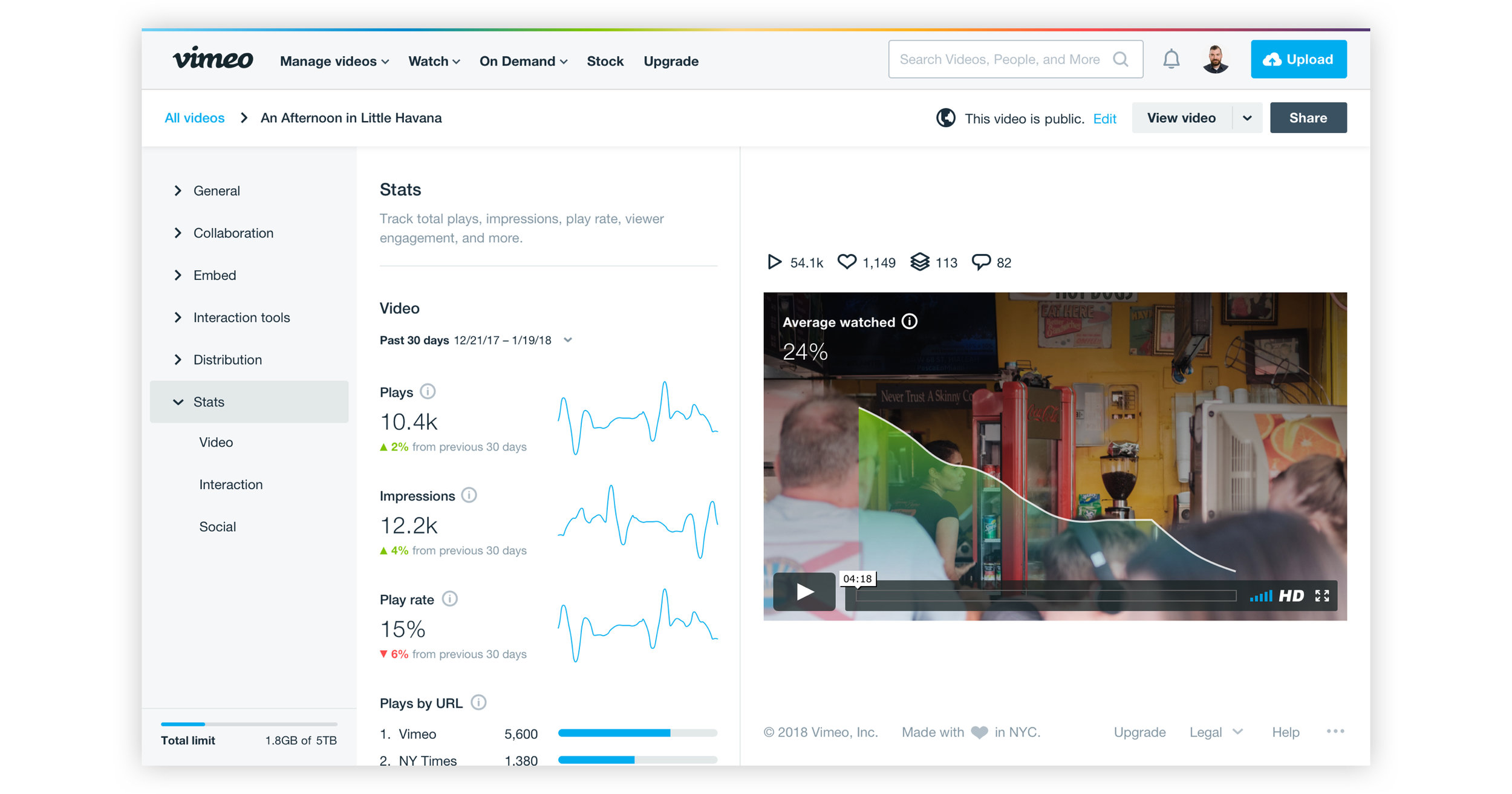1512x794 pixels.
Task: Click the volume bars in player
Action: [x=1261, y=596]
